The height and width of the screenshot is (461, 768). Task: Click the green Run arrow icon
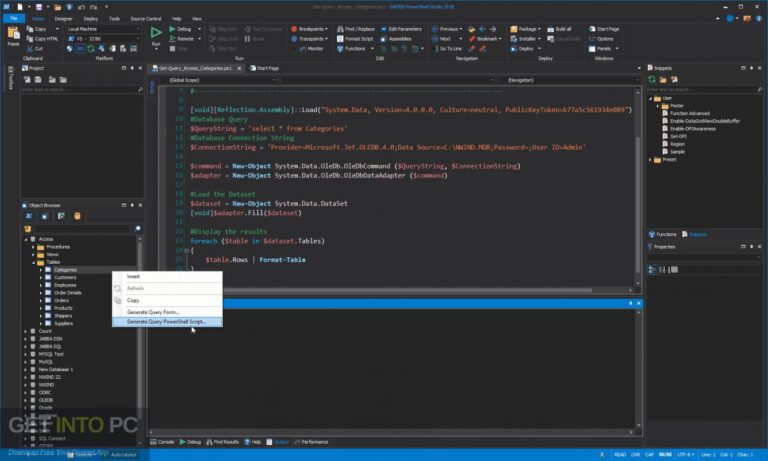pyautogui.click(x=156, y=33)
